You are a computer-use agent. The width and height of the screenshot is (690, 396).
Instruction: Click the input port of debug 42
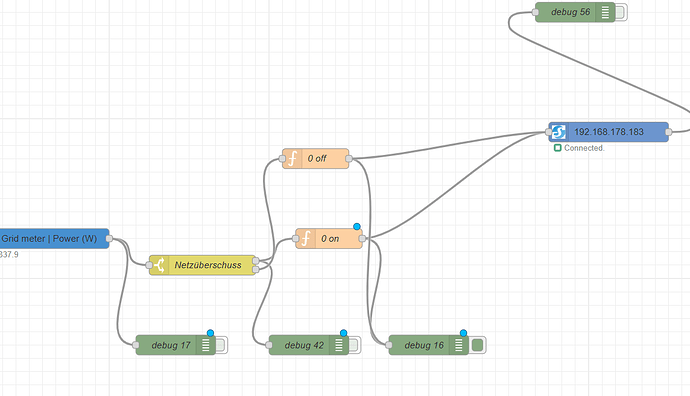(x=269, y=345)
